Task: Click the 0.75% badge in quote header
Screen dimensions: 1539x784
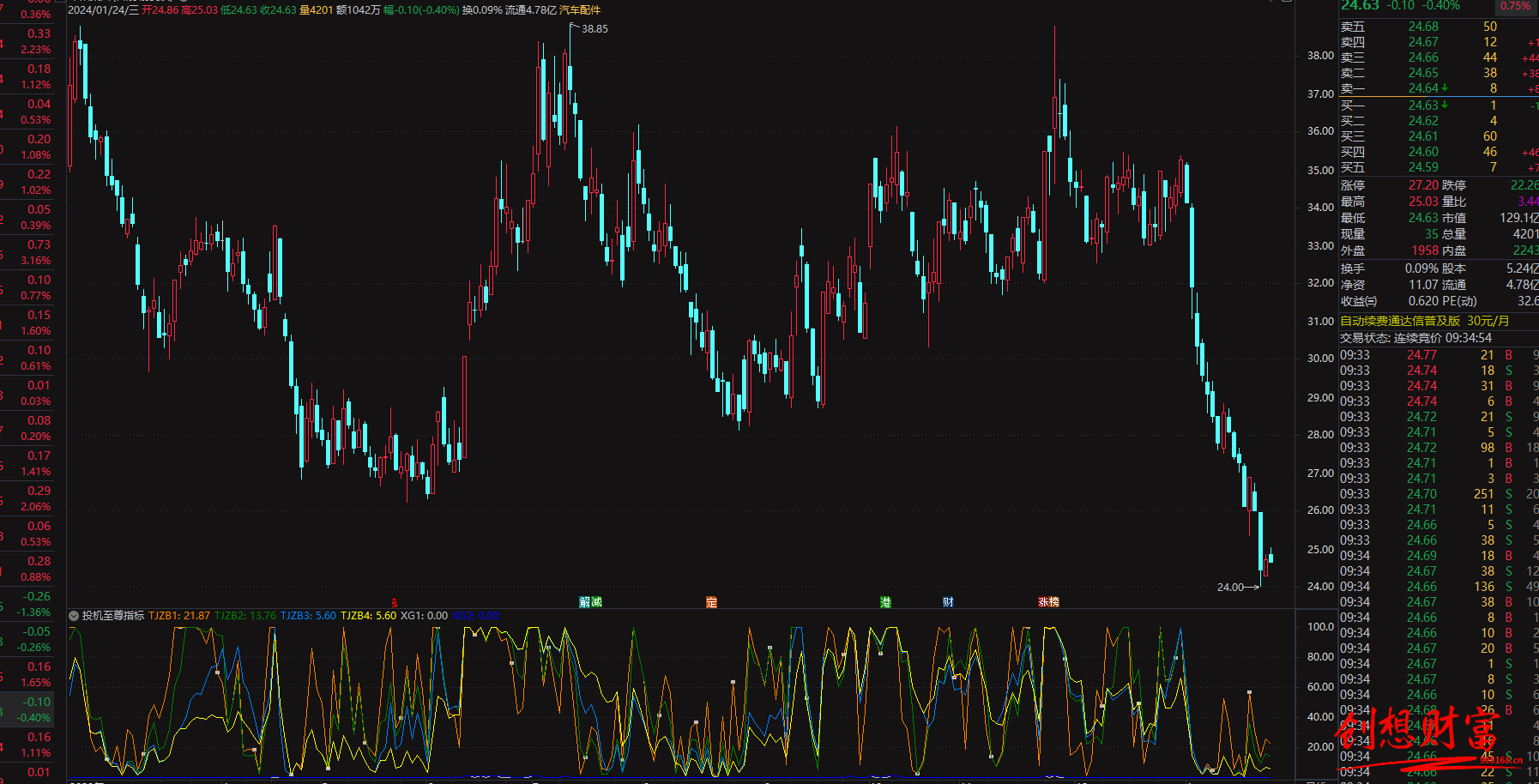Action: [x=1515, y=6]
